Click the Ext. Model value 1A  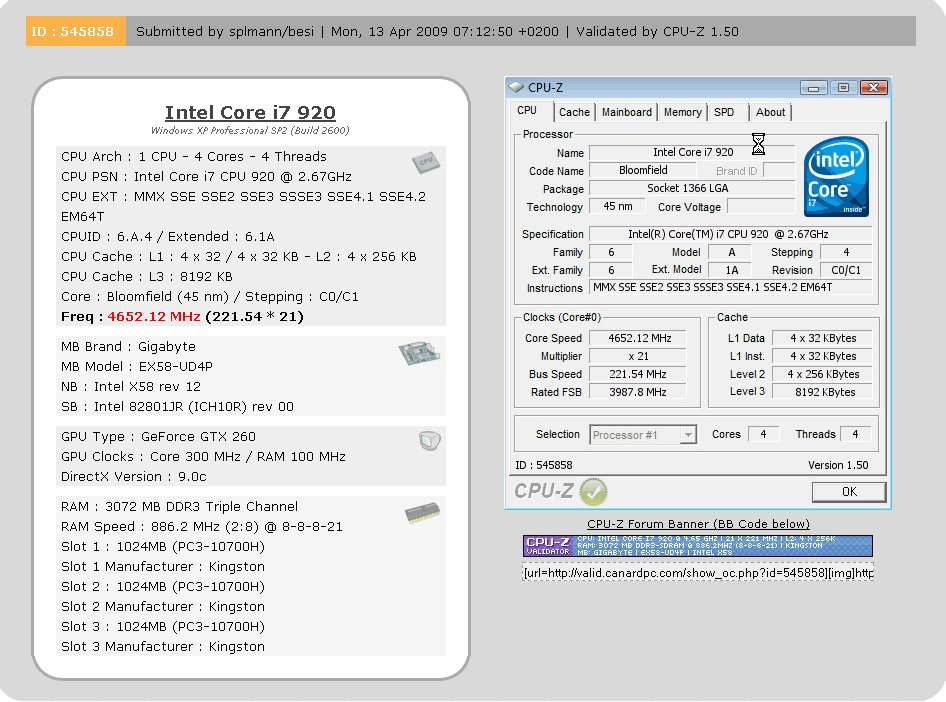(731, 270)
